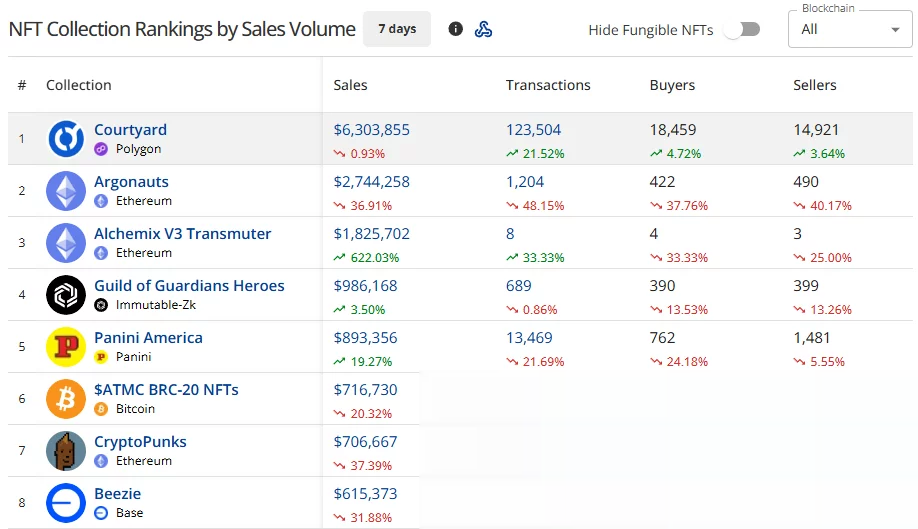Open the Panini America link
The height and width of the screenshot is (529, 918).
(x=148, y=338)
